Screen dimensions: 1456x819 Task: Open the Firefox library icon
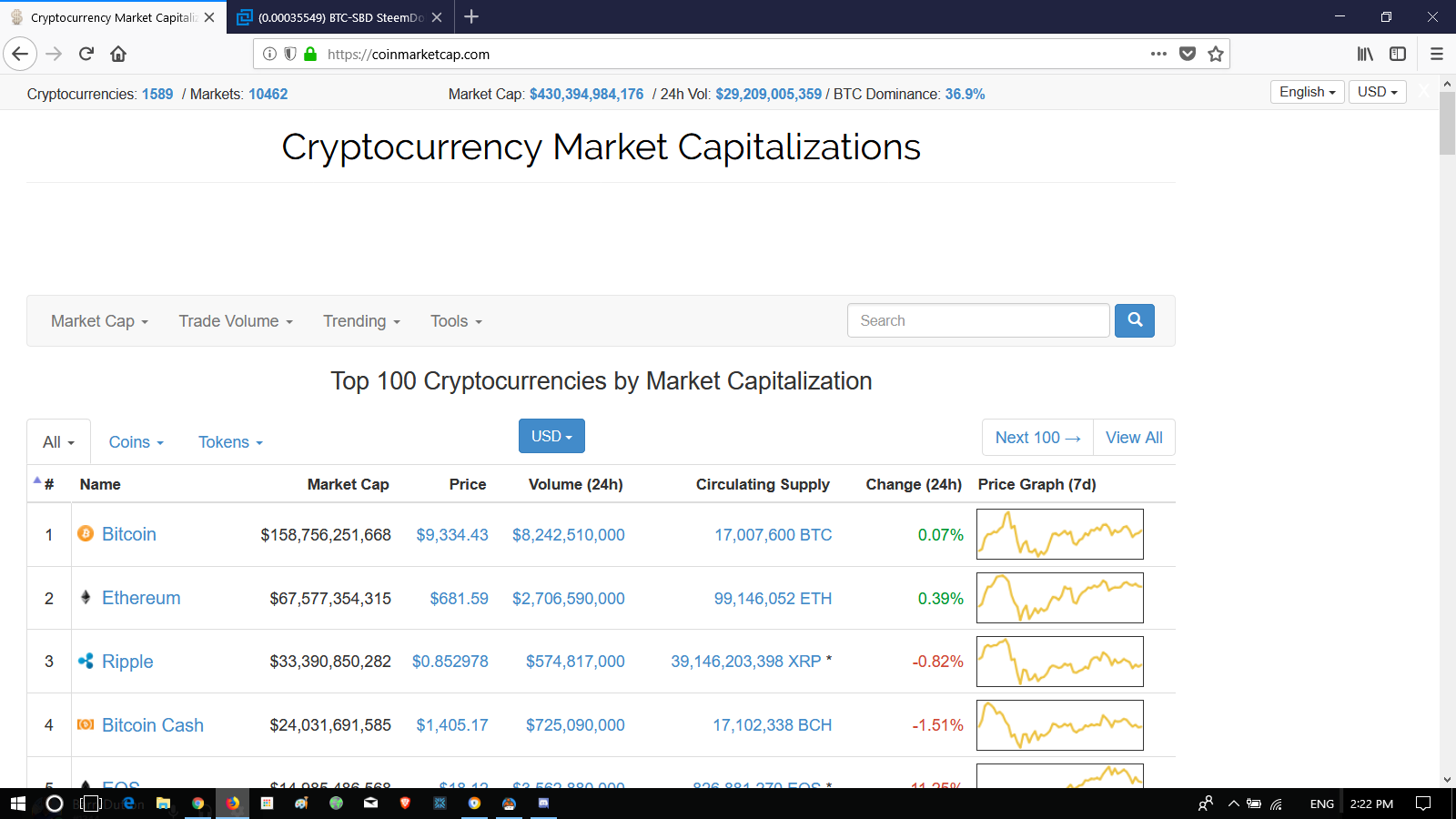pyautogui.click(x=1365, y=54)
